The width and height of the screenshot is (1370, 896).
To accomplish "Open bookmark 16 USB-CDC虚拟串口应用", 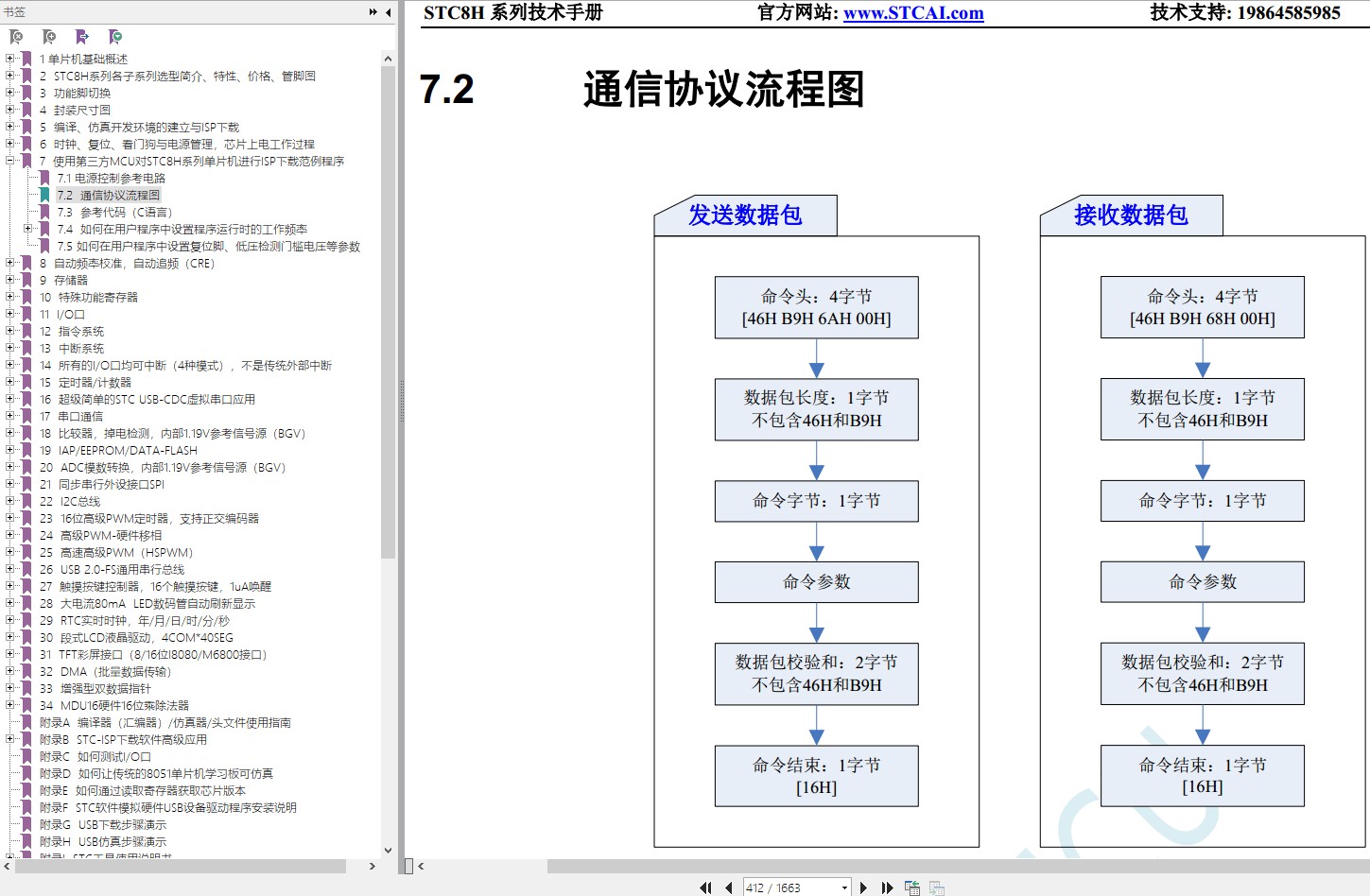I will click(x=147, y=399).
